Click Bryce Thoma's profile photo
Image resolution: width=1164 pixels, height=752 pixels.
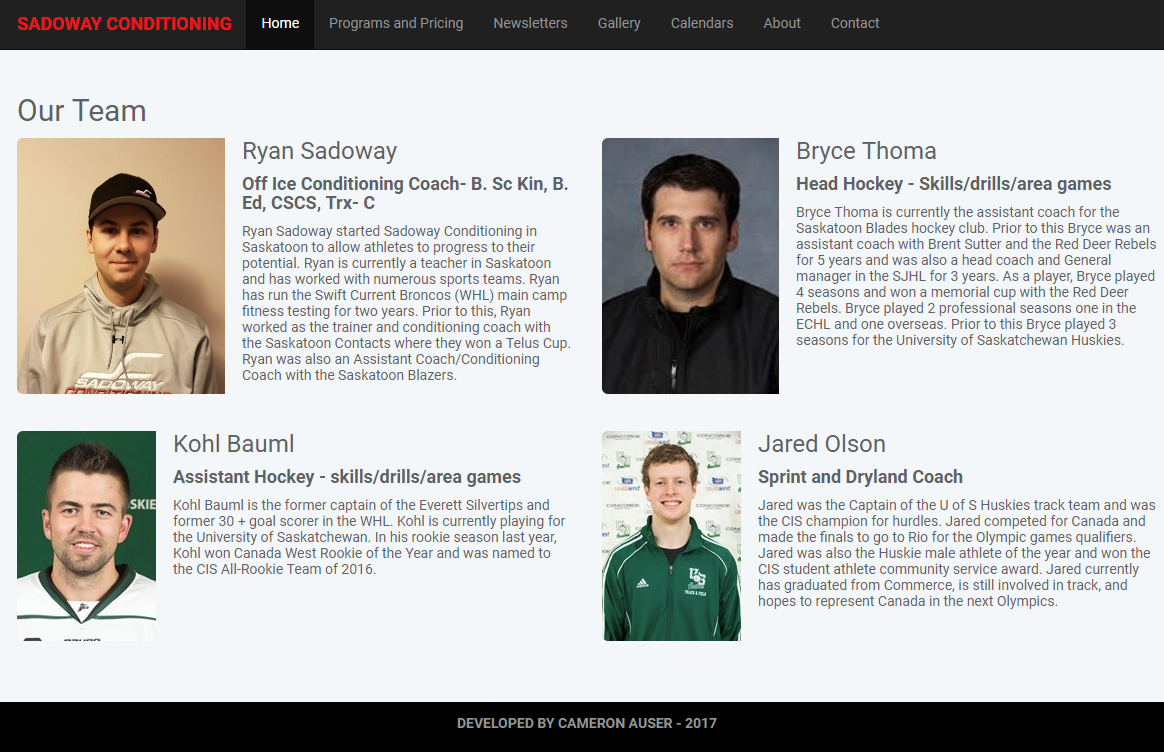pos(690,266)
